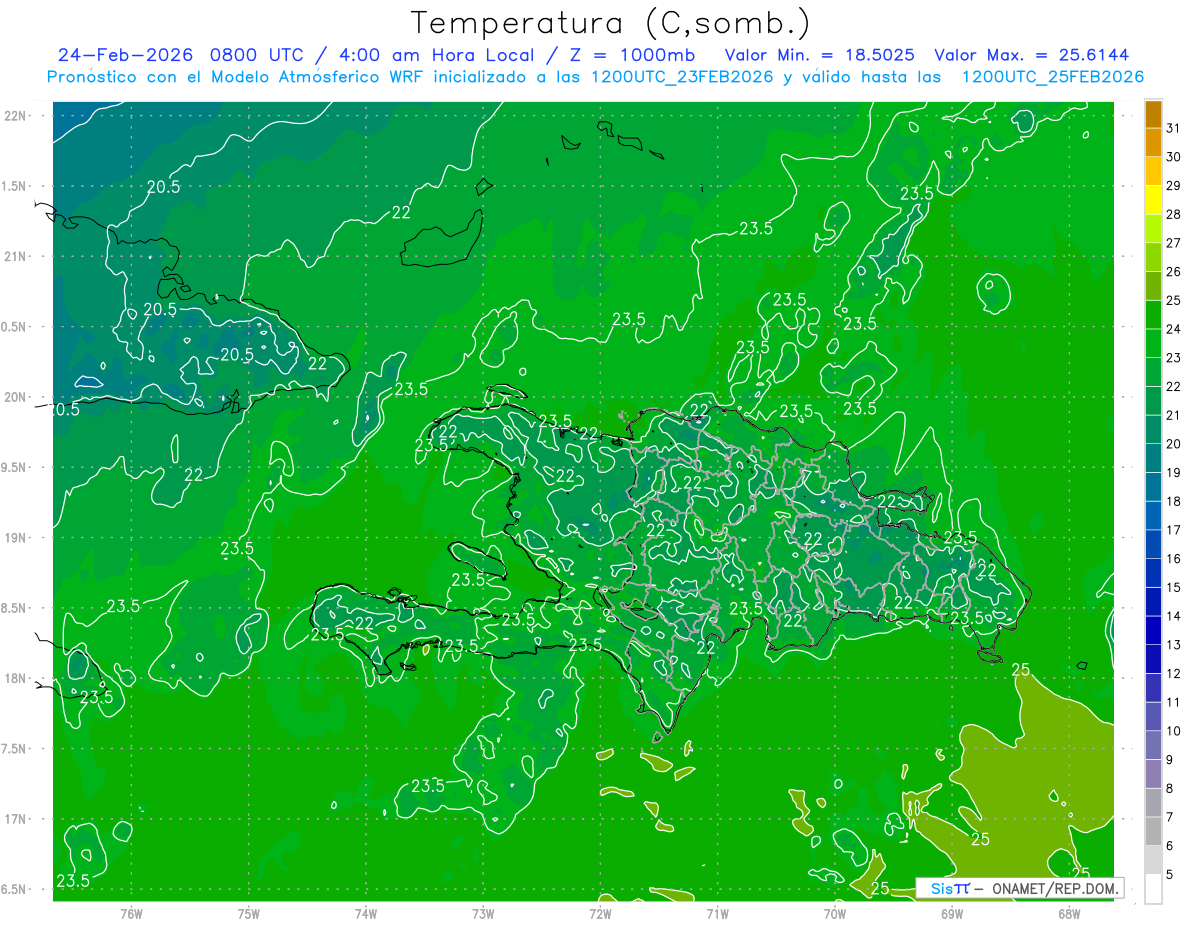This screenshot has width=1200, height=927.
Task: Click the brown top swatch above 31
Action: click(1153, 114)
